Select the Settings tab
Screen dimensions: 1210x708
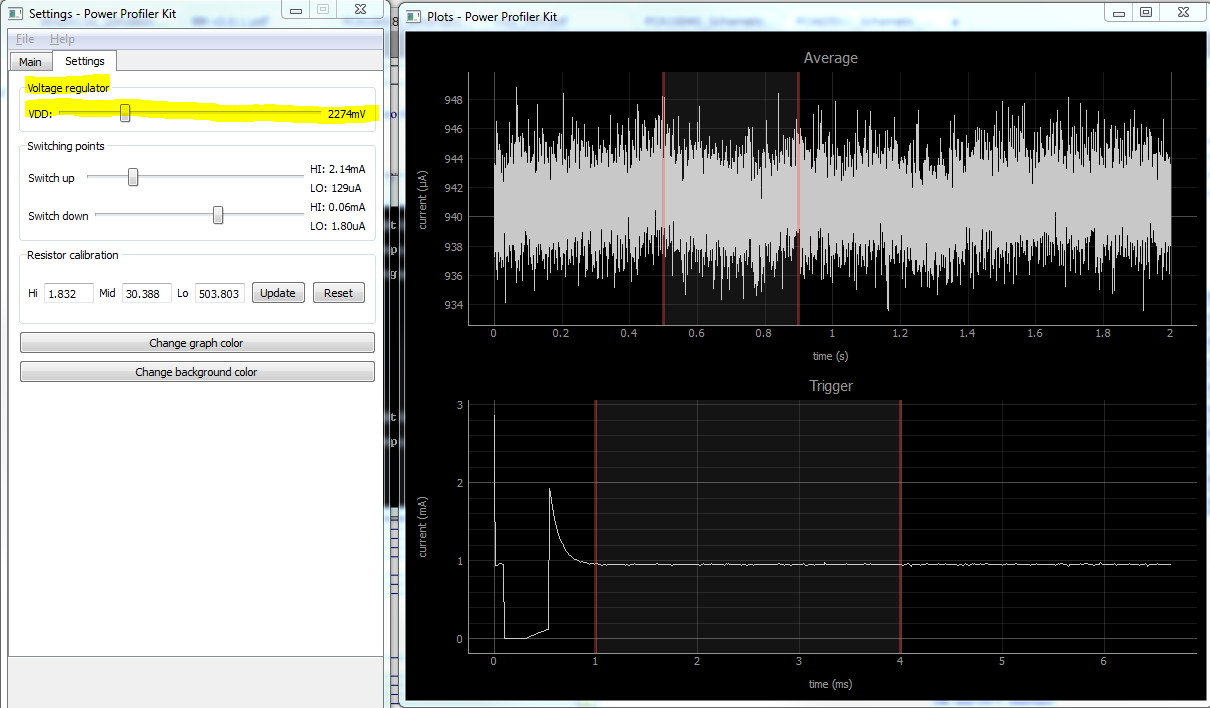pos(84,61)
